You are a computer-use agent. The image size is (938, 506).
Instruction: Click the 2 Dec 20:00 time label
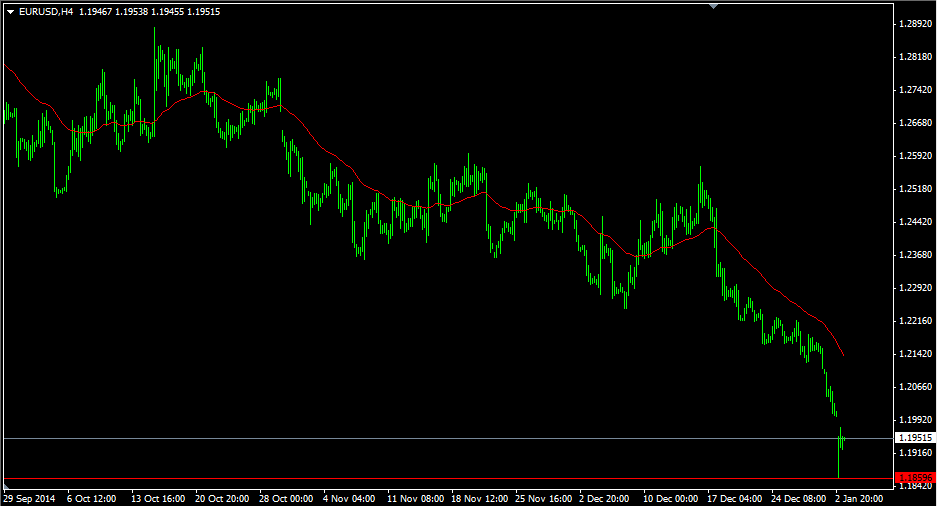pos(604,498)
